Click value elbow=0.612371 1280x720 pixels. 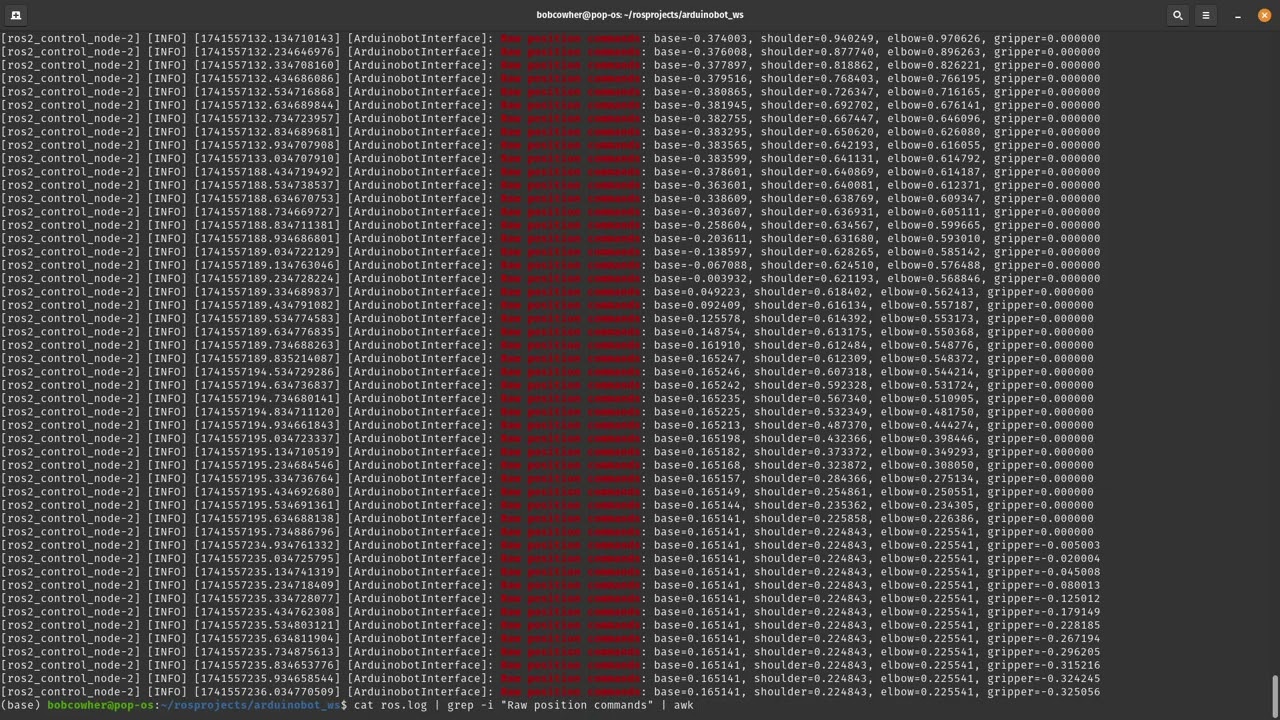(x=934, y=185)
